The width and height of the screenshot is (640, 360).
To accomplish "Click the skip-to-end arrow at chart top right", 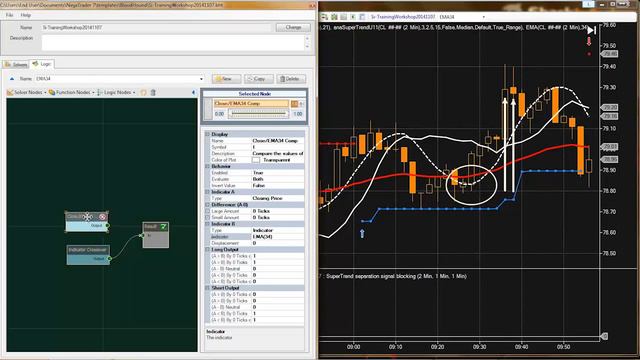I will tap(591, 30).
